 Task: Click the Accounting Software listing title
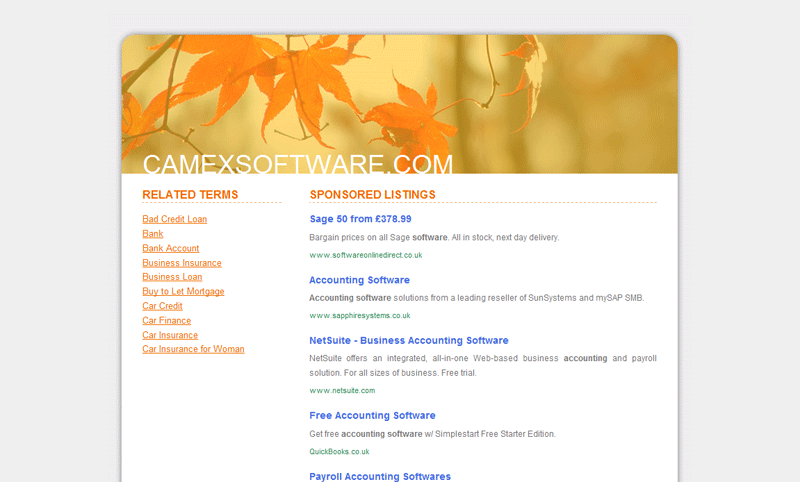click(x=359, y=280)
